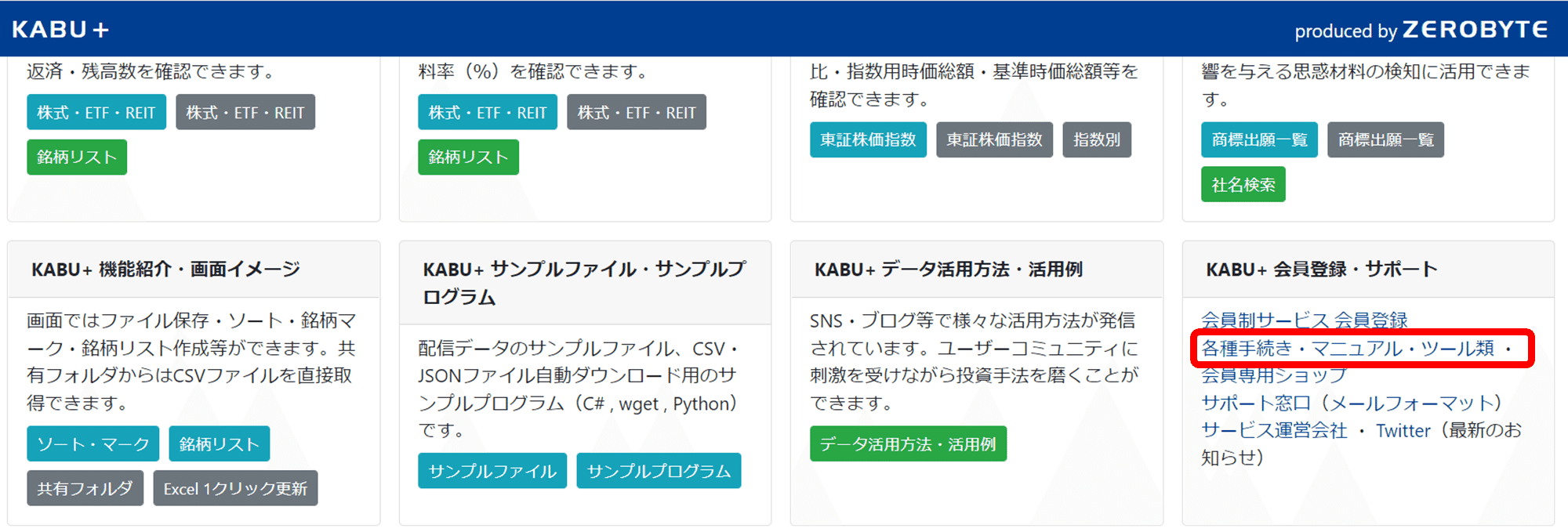The height and width of the screenshot is (532, 1568).
Task: Click heading KABU+ 会員登録・サポート
Action: (x=1322, y=269)
